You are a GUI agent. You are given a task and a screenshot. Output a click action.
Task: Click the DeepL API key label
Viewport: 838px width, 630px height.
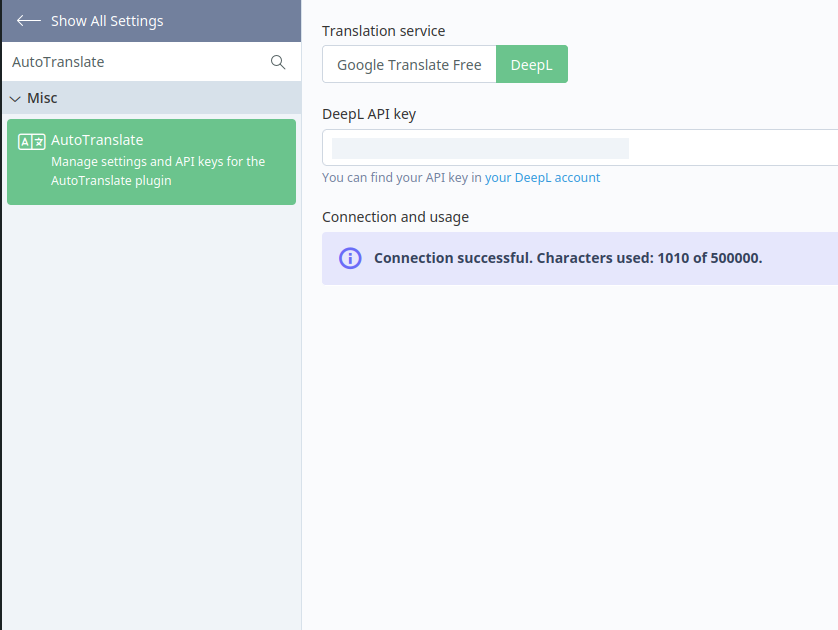(x=369, y=114)
